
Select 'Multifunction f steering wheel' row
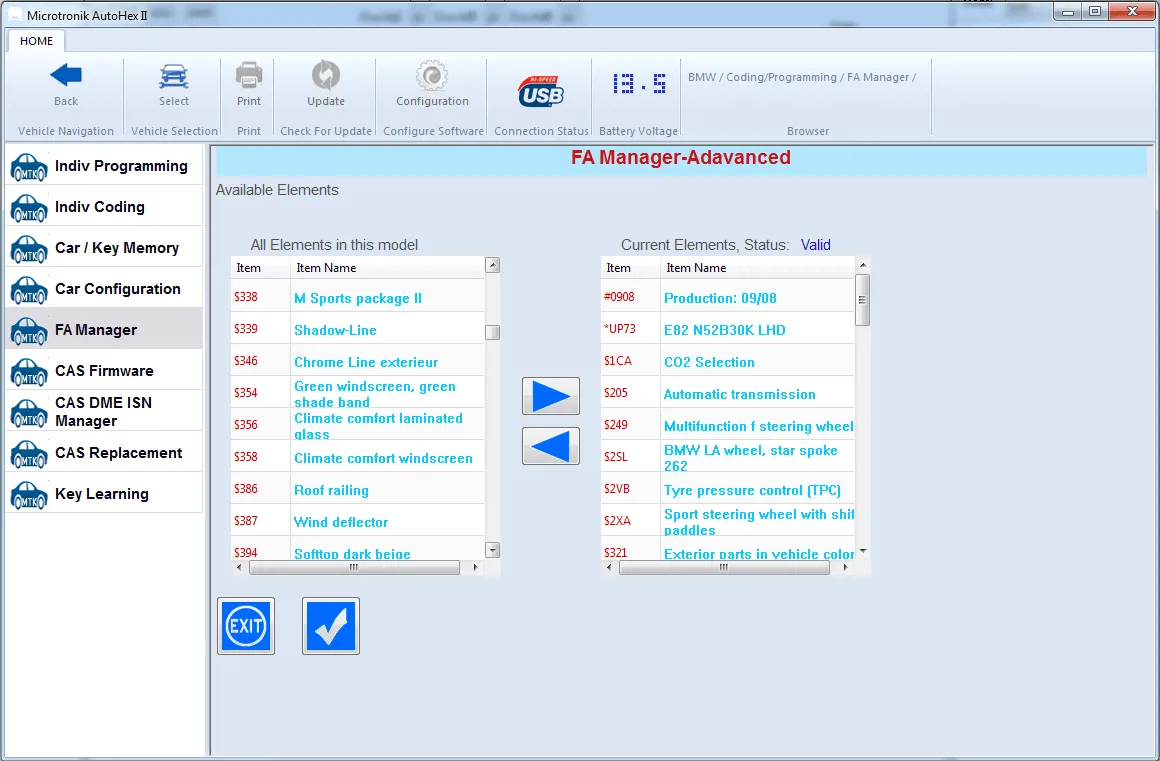tap(728, 426)
